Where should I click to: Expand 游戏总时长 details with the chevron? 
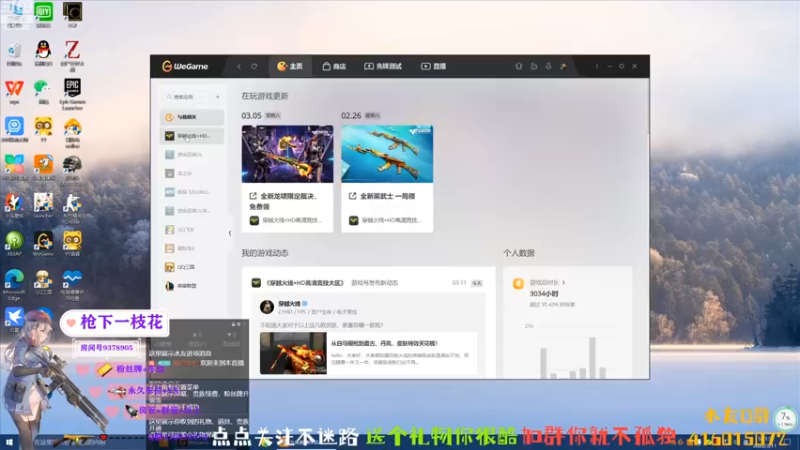click(563, 282)
